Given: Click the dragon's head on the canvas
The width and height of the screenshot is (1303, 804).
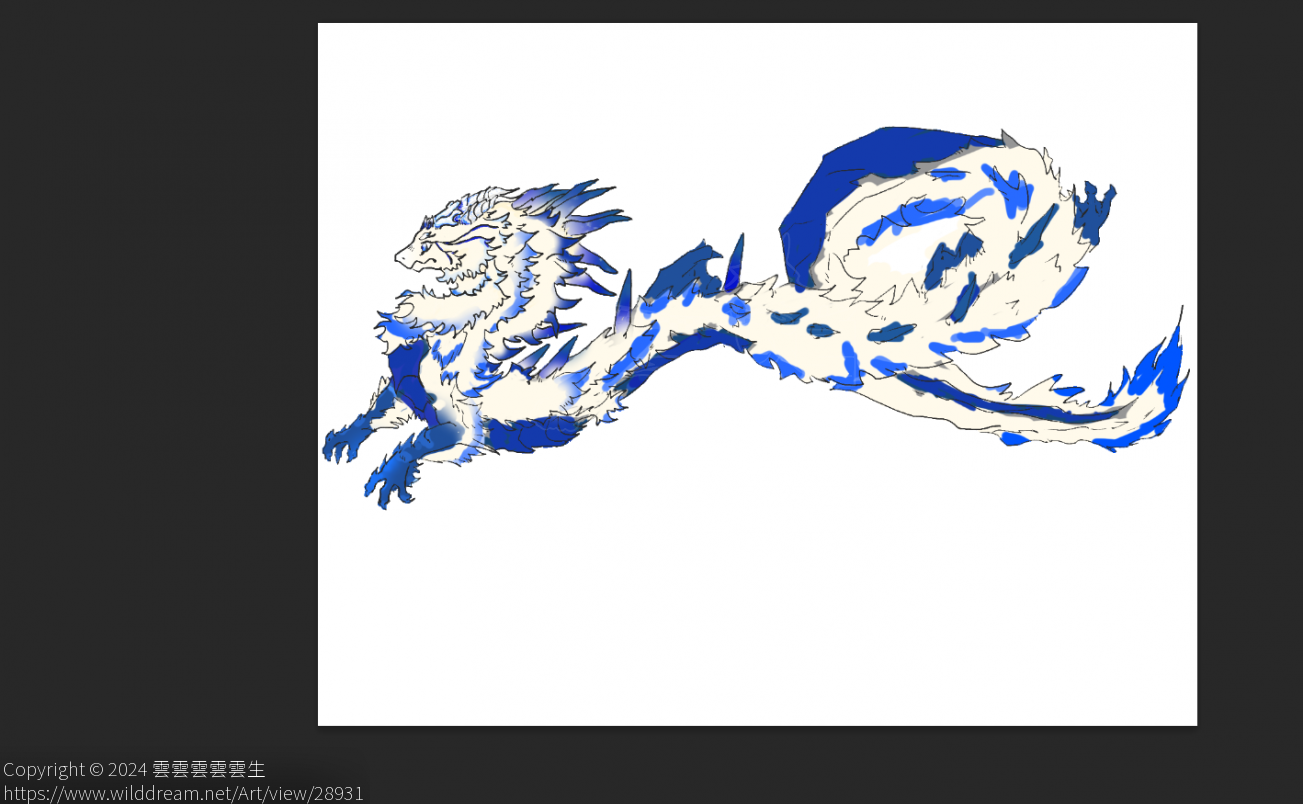Looking at the screenshot, I should coord(440,245).
